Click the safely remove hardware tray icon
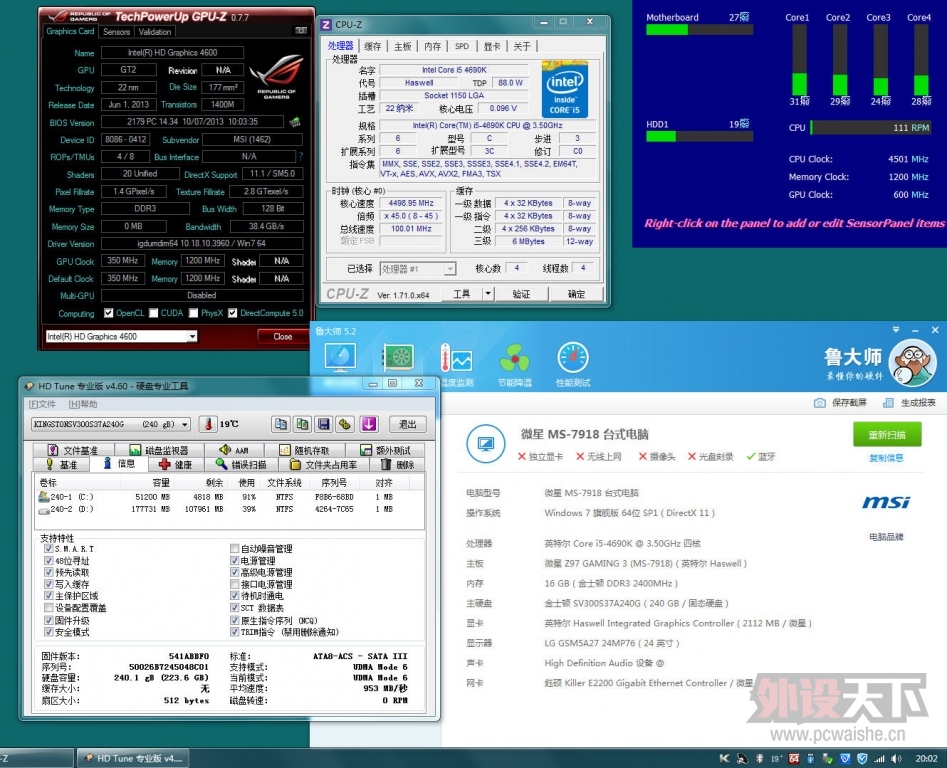Viewport: 947px width, 768px height. (x=828, y=758)
